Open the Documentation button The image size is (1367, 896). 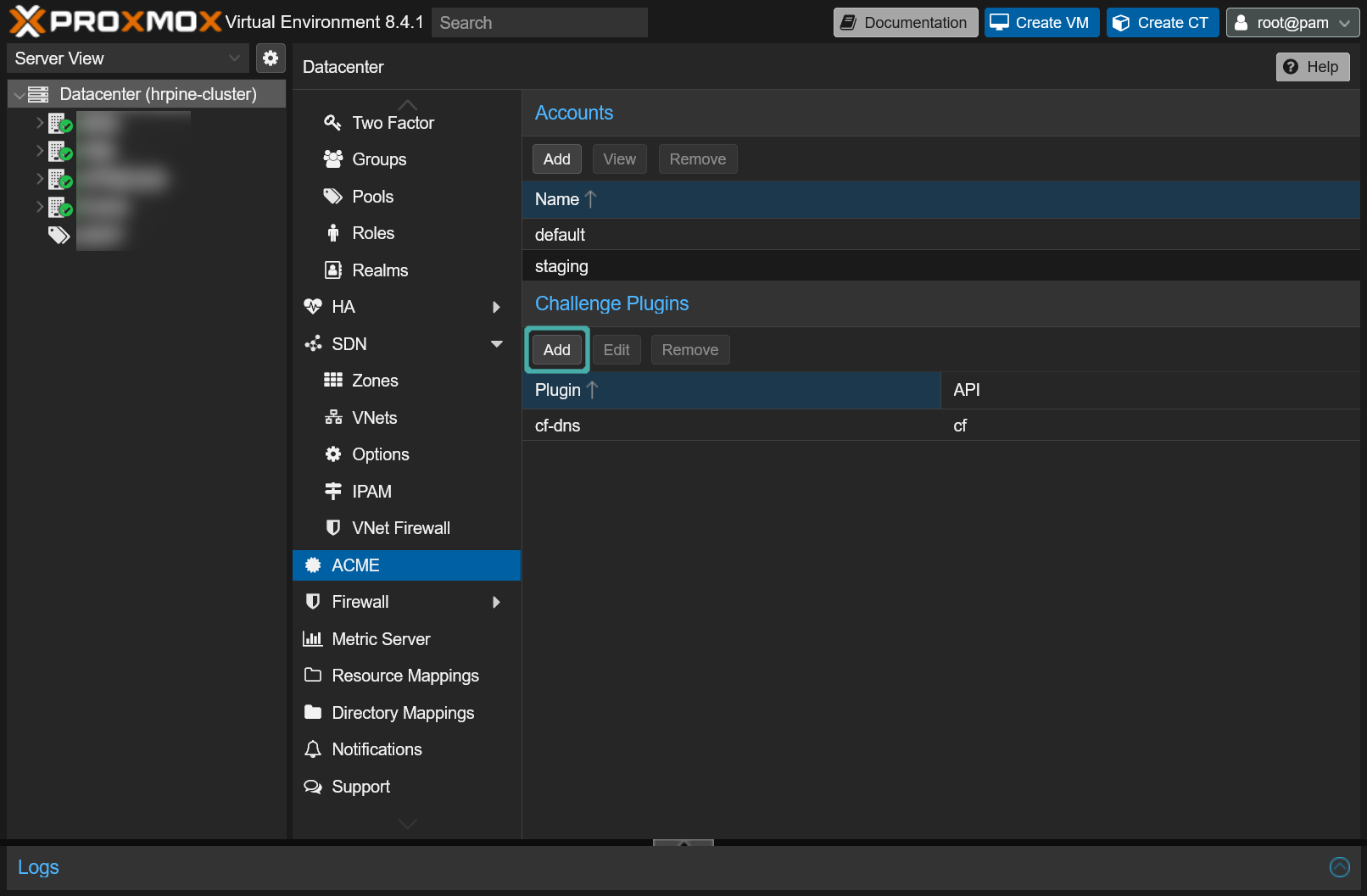click(x=906, y=23)
